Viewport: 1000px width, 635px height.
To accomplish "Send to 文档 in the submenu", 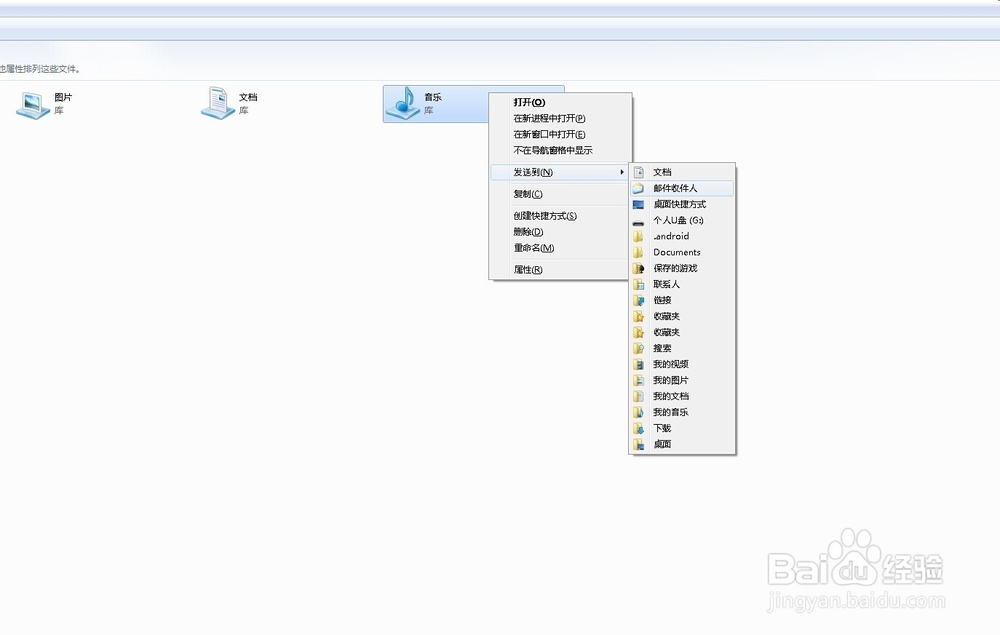I will [682, 172].
